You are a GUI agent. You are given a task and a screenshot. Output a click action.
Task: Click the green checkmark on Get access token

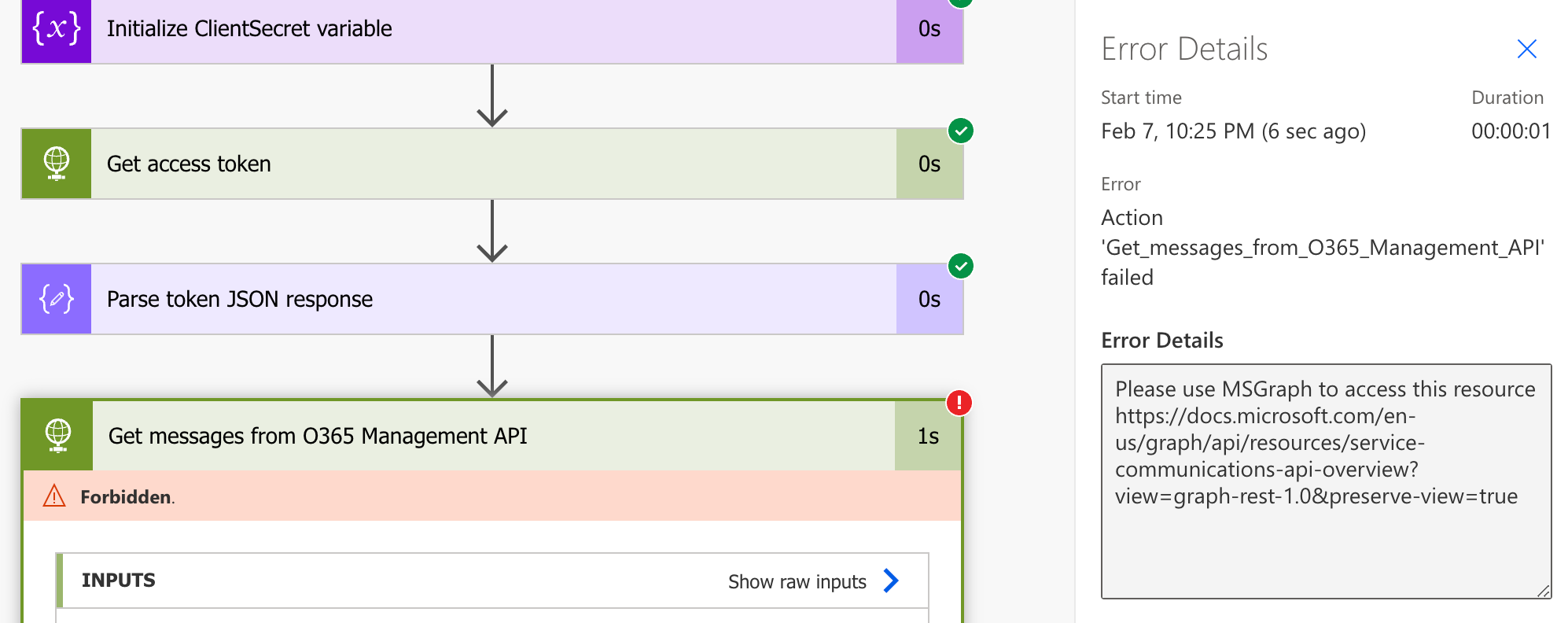961,131
